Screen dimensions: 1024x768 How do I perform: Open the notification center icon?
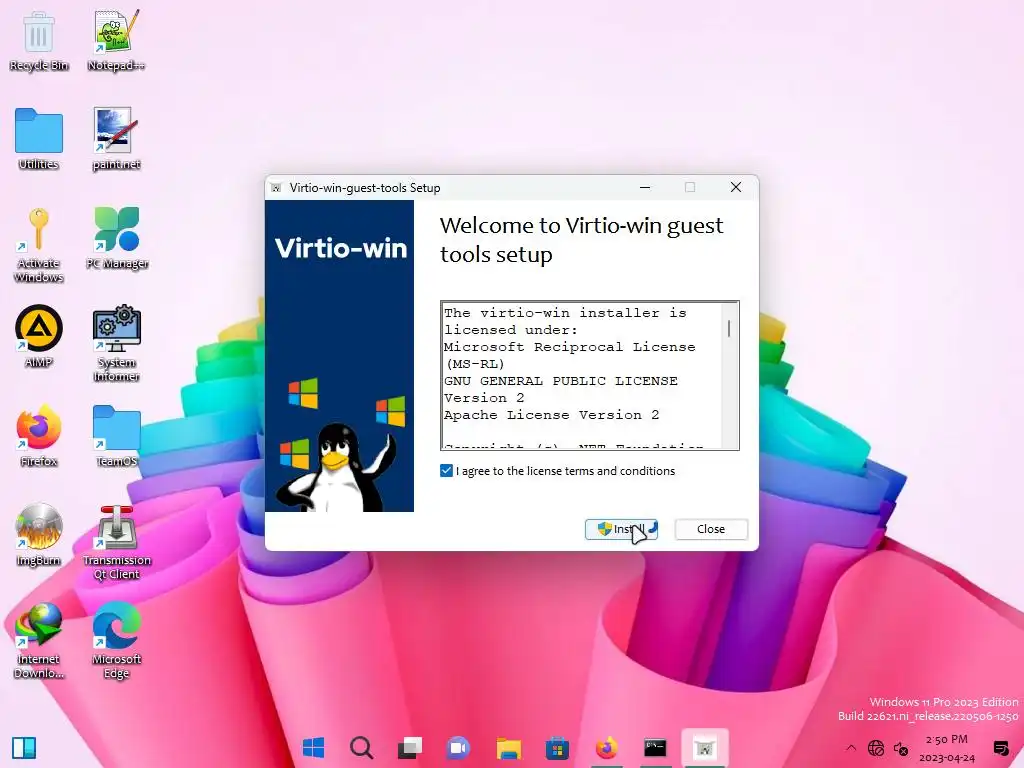(1000, 748)
